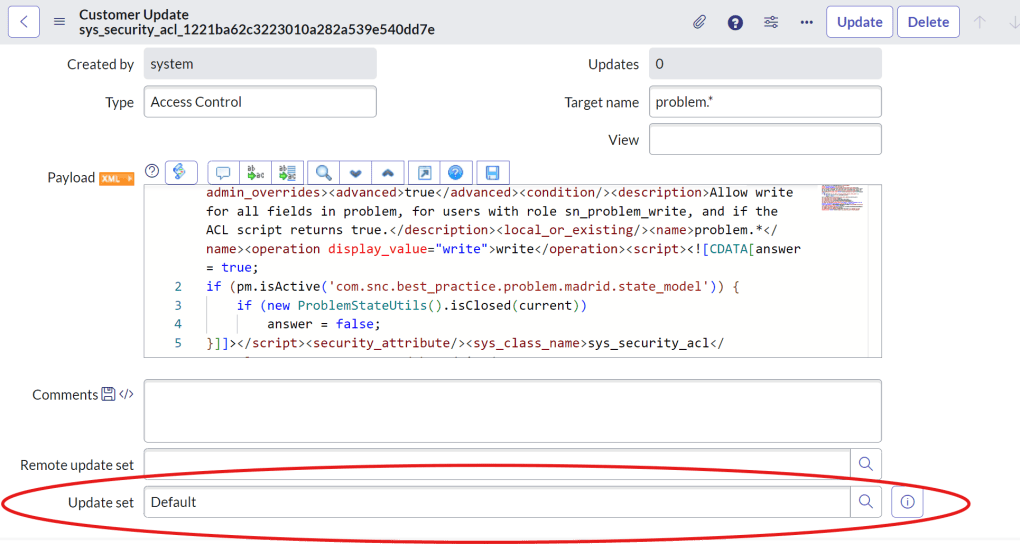Focus the Update set field showing Default
1020x544 pixels.
point(497,502)
